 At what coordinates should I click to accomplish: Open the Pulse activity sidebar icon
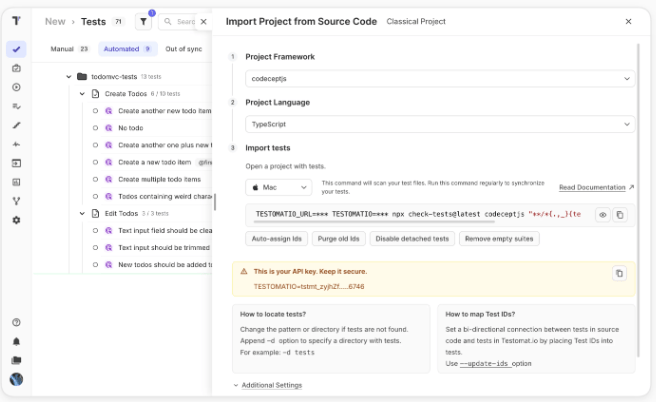(16, 144)
